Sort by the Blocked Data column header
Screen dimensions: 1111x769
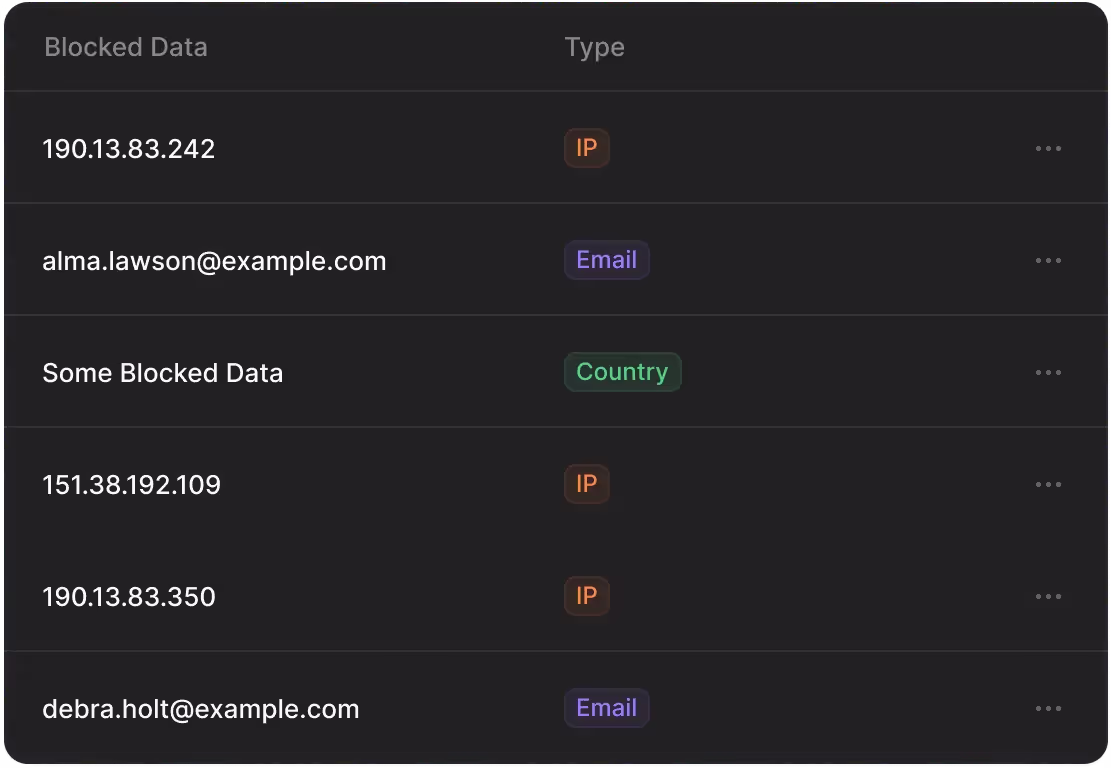(126, 47)
